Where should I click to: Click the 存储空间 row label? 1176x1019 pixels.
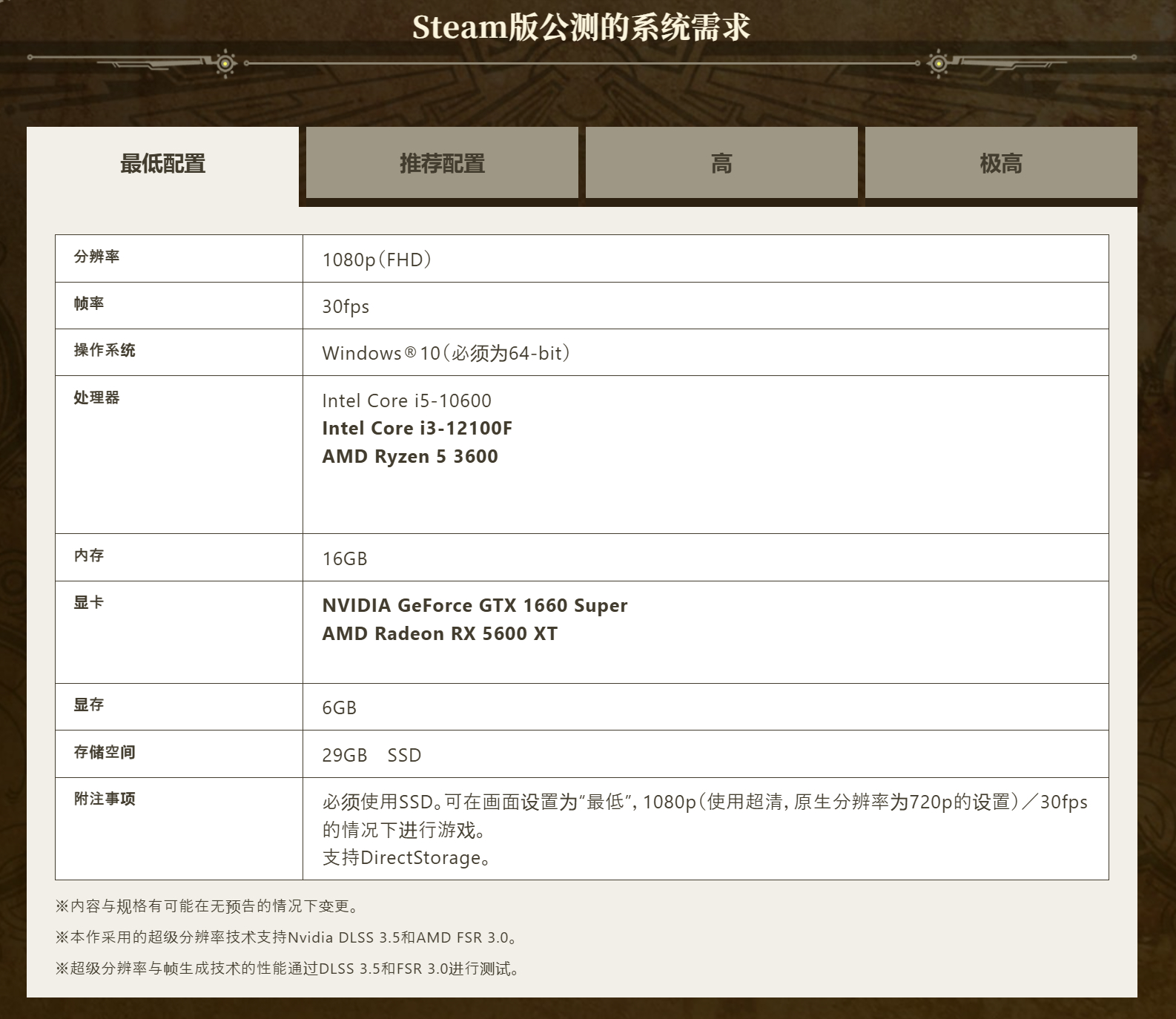pyautogui.click(x=105, y=752)
